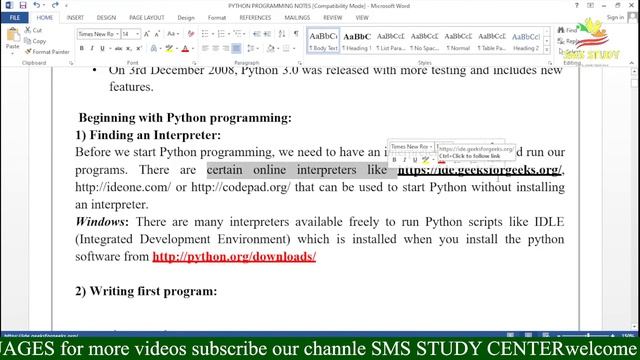Switch to the REVIEW tab
640x360 pixels.
333,18
